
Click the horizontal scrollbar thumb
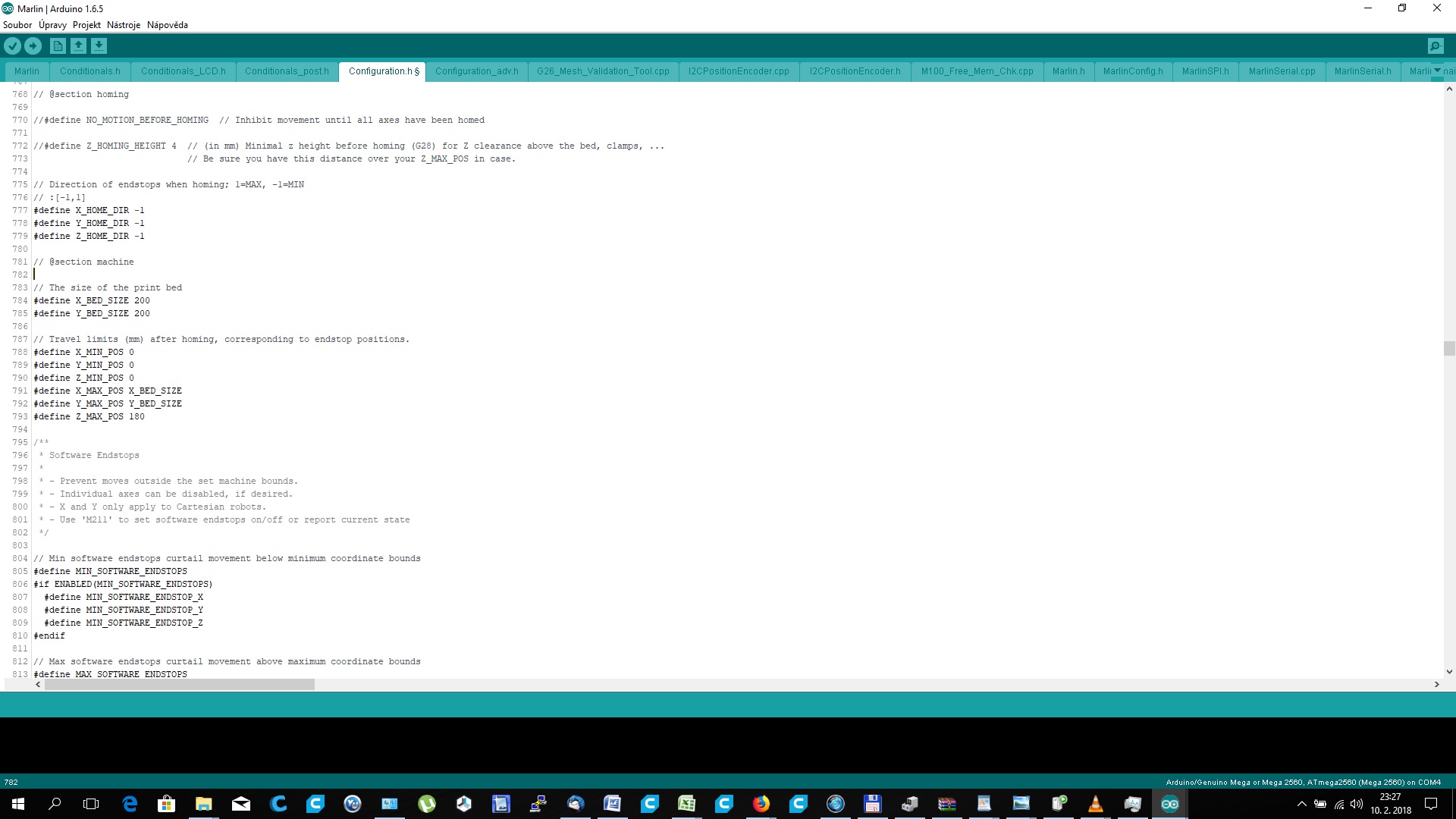[x=179, y=684]
